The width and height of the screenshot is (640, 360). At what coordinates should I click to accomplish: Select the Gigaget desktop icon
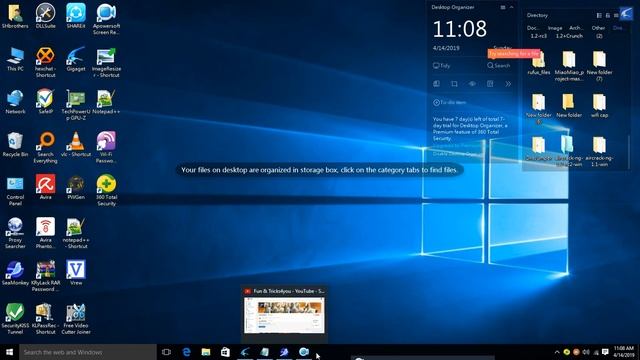76,60
